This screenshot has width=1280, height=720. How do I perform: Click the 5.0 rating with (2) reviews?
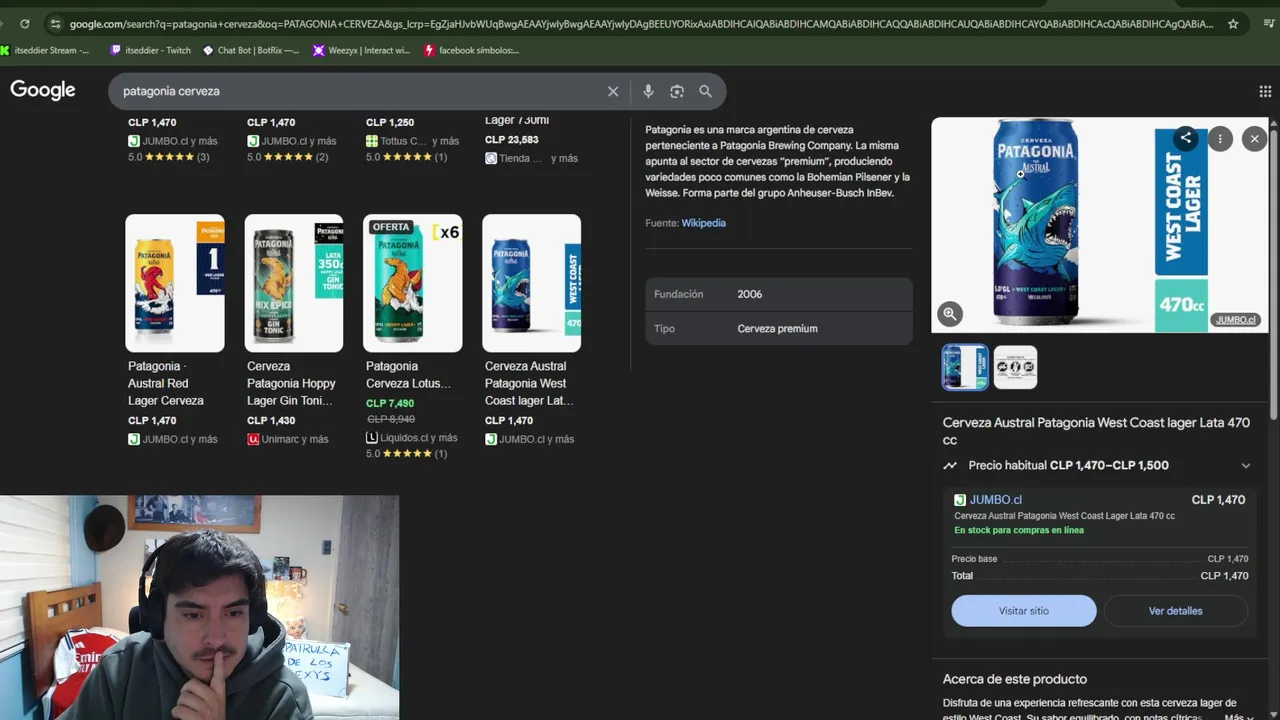point(288,157)
